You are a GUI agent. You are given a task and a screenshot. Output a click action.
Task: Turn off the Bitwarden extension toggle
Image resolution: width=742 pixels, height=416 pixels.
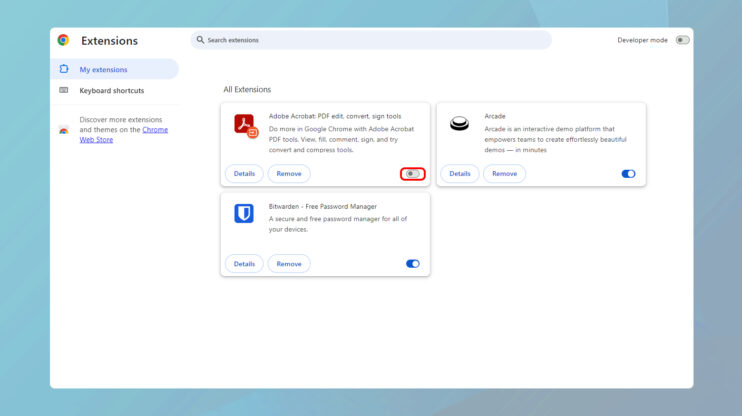point(412,264)
